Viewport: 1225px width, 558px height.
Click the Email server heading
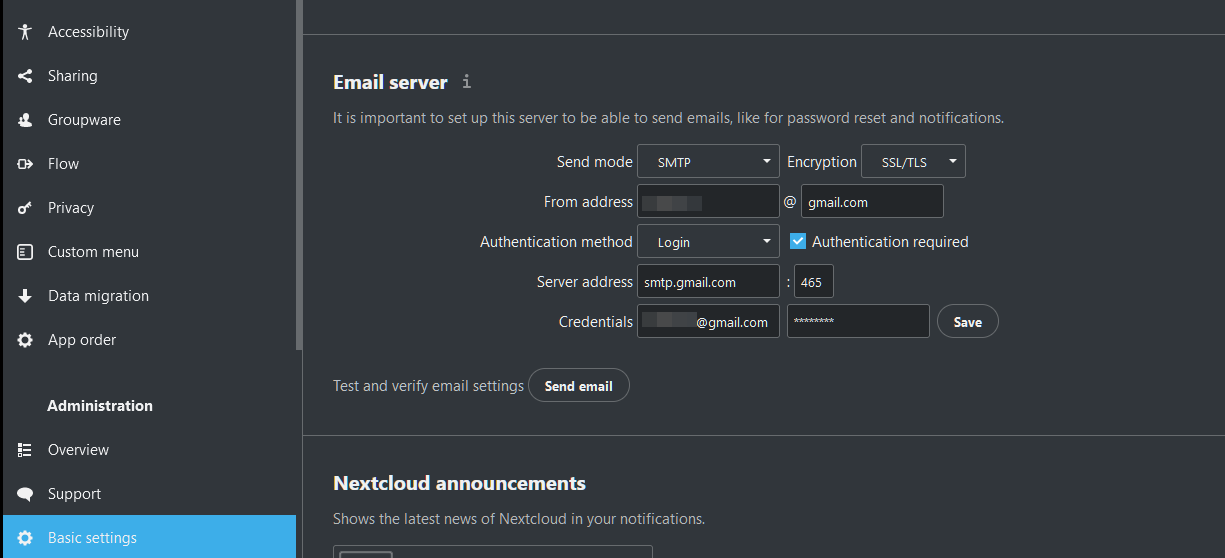click(x=390, y=82)
